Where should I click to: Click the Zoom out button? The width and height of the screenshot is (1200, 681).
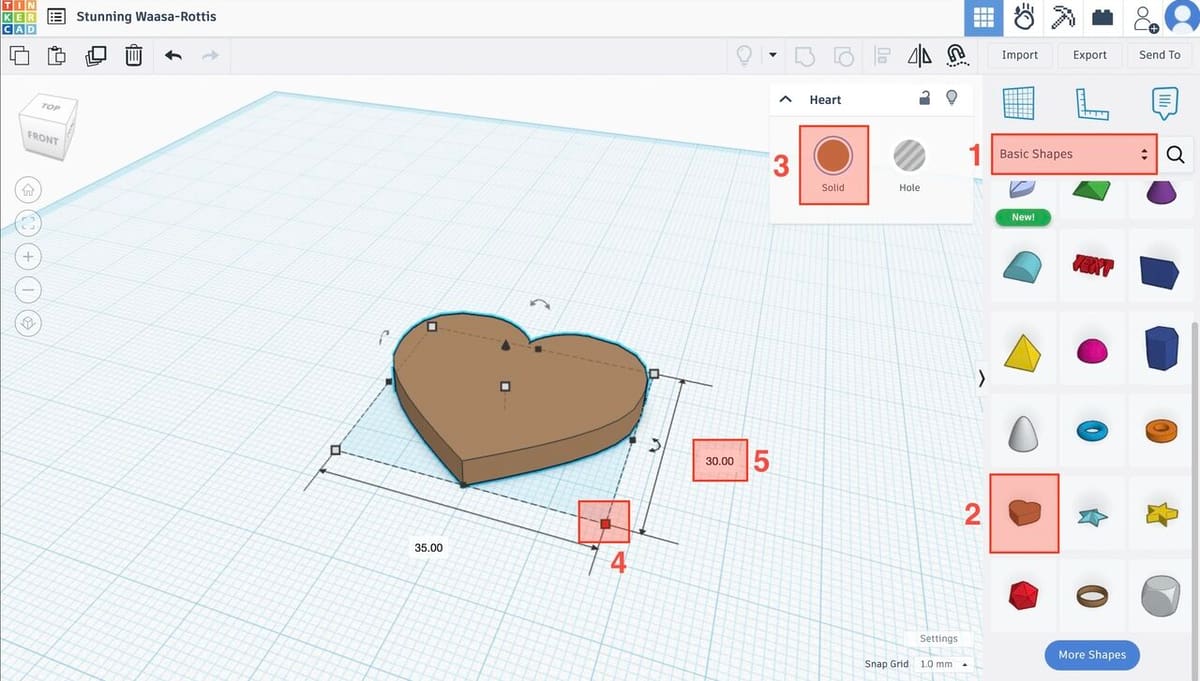pyautogui.click(x=29, y=290)
